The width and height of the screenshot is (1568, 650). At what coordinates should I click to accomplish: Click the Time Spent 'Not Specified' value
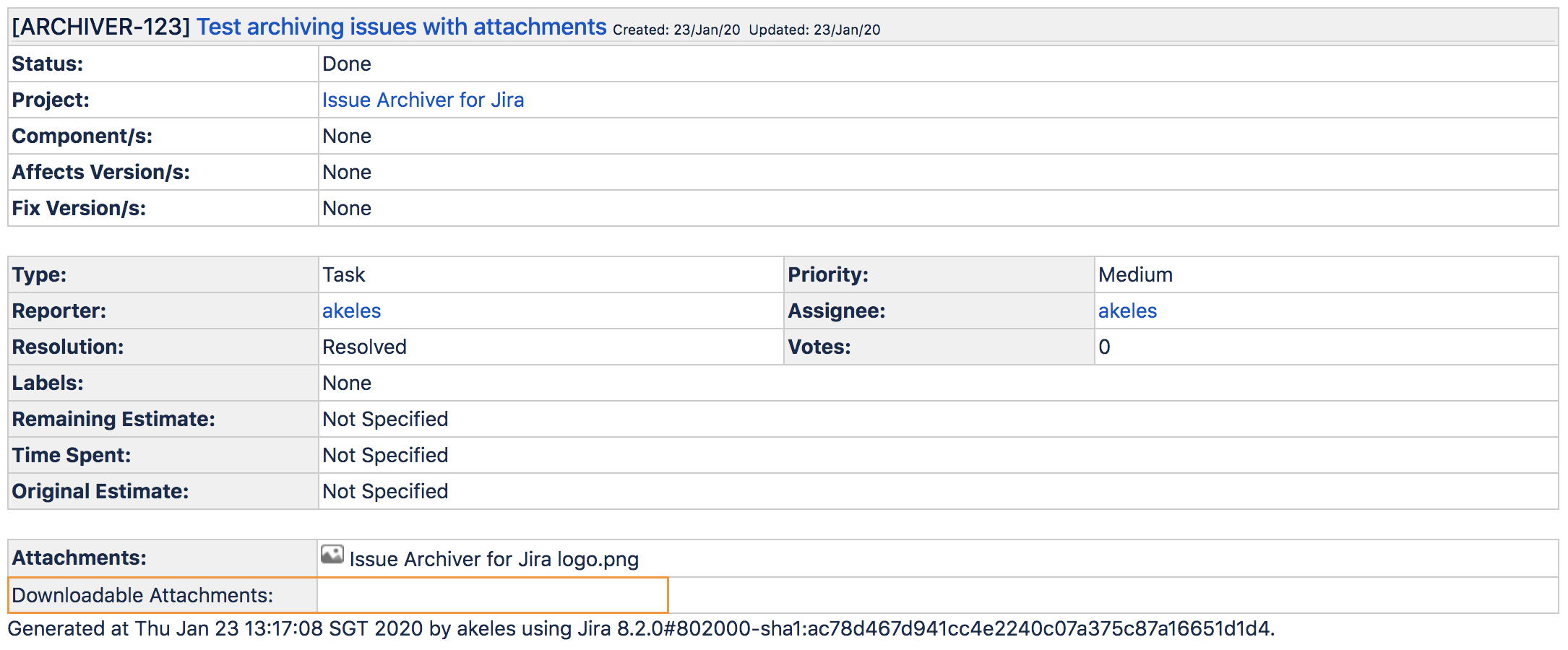385,455
